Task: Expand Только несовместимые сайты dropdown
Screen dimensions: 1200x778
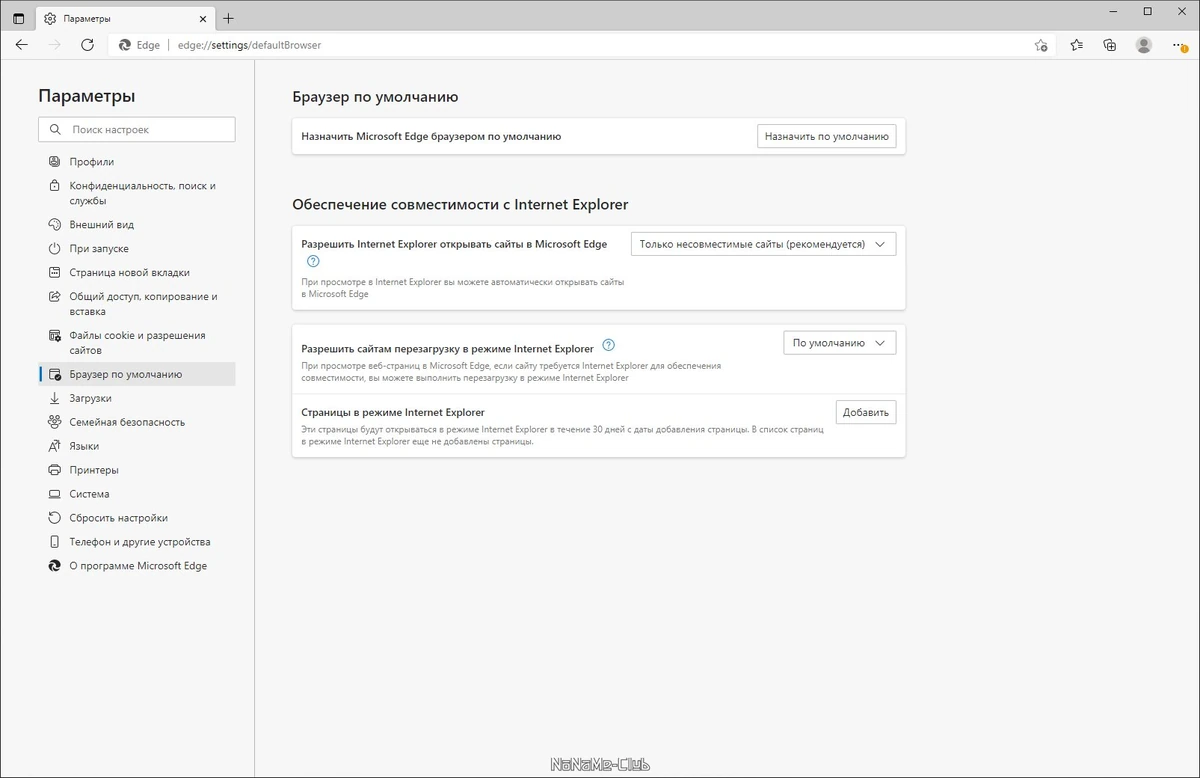Action: click(x=763, y=244)
